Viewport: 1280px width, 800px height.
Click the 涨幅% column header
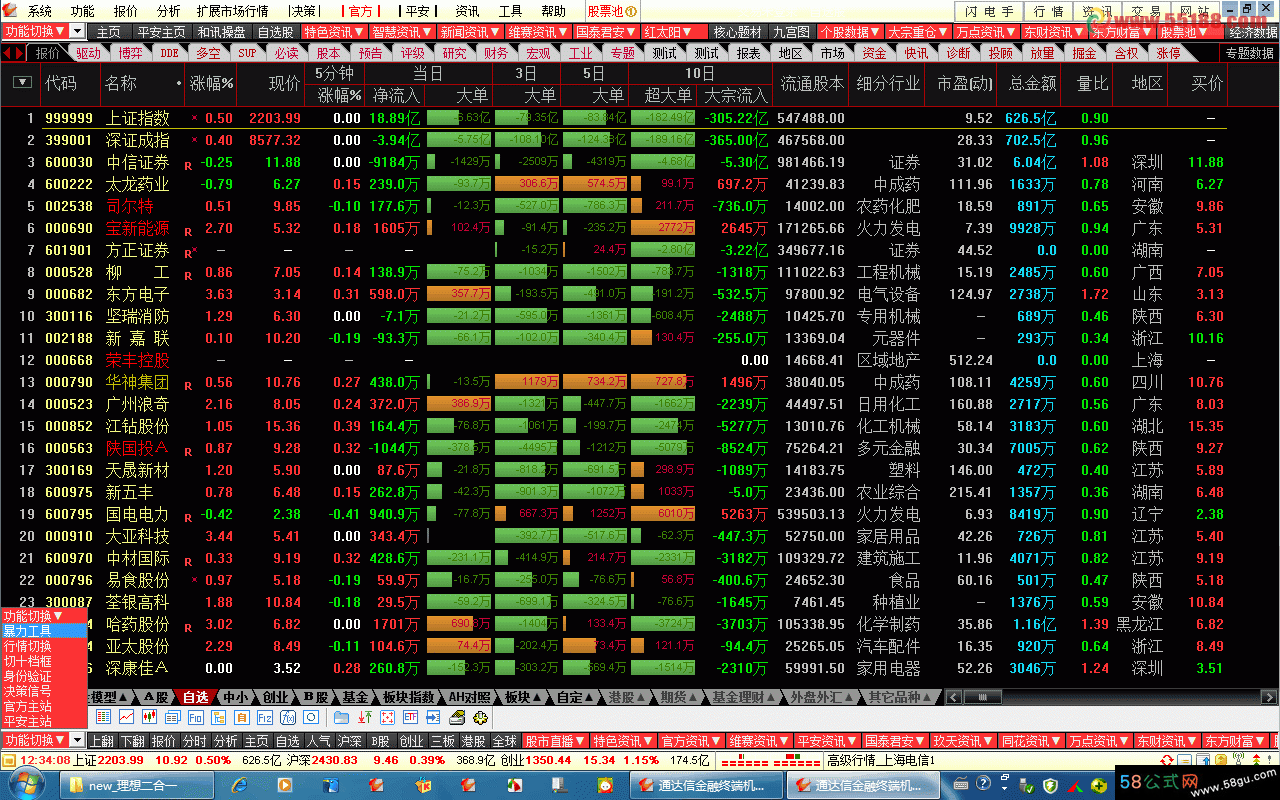(212, 83)
